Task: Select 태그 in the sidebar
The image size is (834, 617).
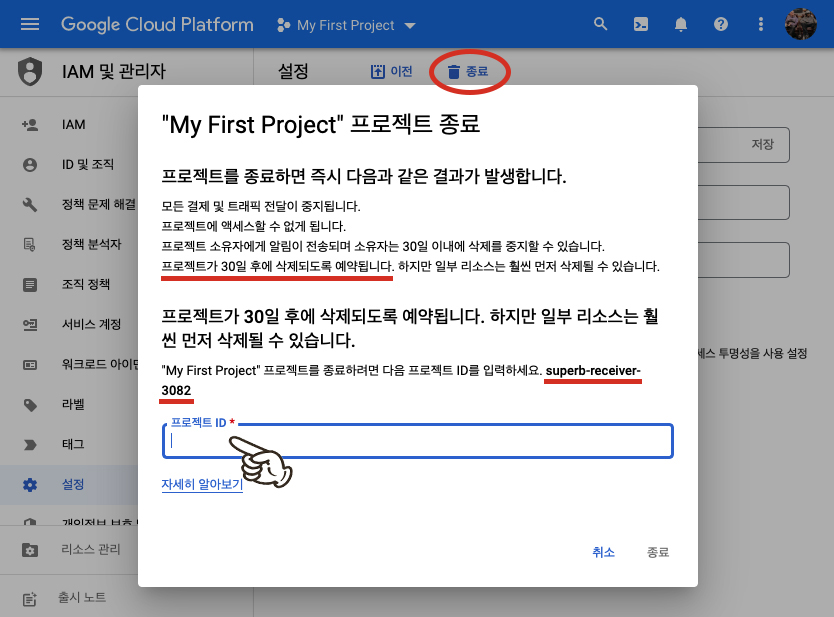Action: tap(73, 444)
